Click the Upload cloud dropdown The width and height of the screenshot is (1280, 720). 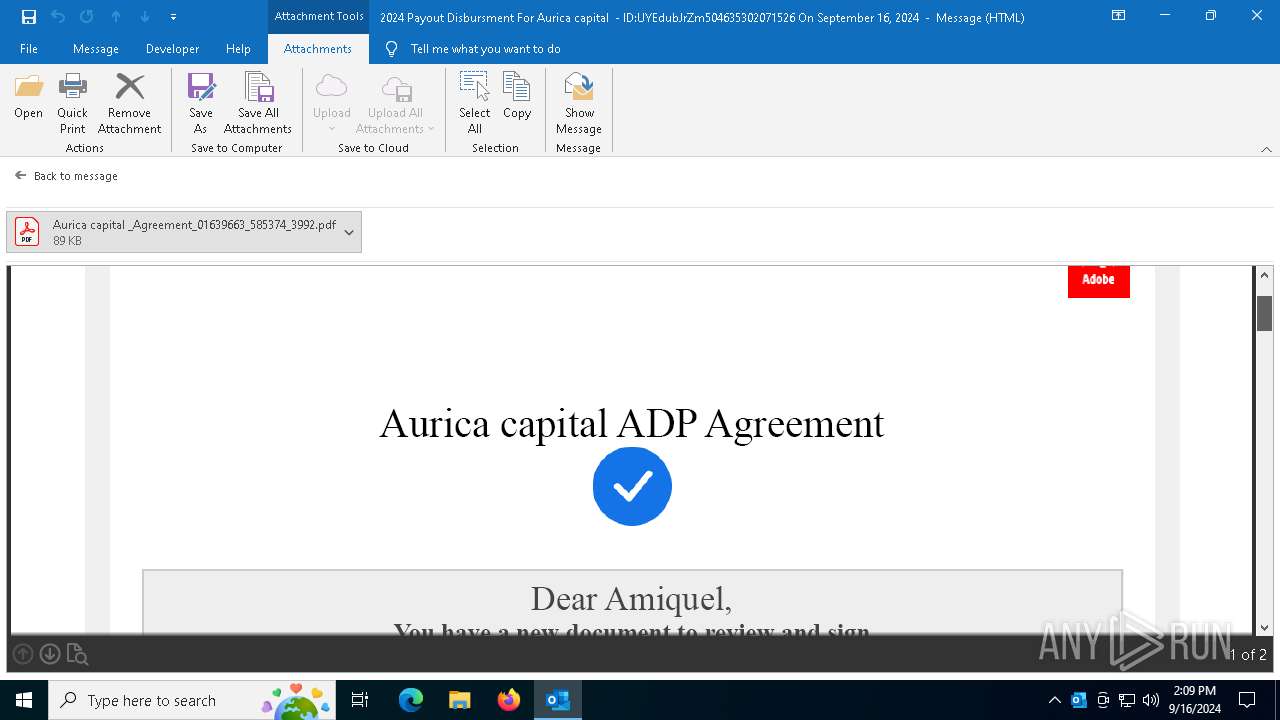pyautogui.click(x=331, y=103)
